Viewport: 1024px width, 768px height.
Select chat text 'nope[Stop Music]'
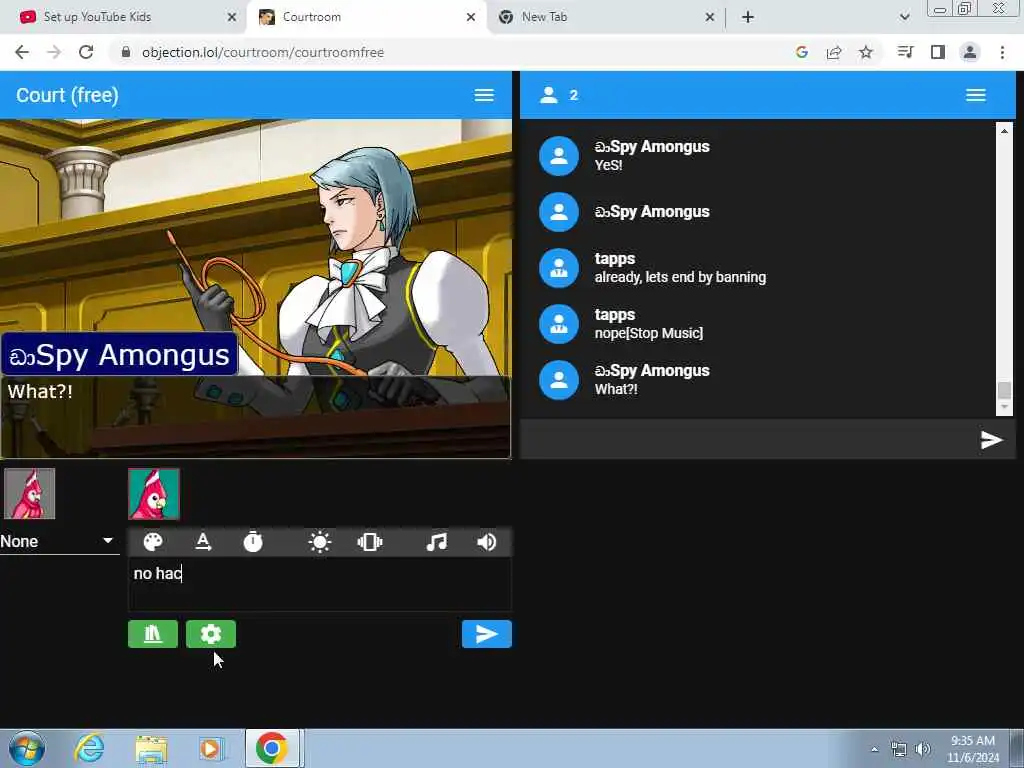coord(648,333)
